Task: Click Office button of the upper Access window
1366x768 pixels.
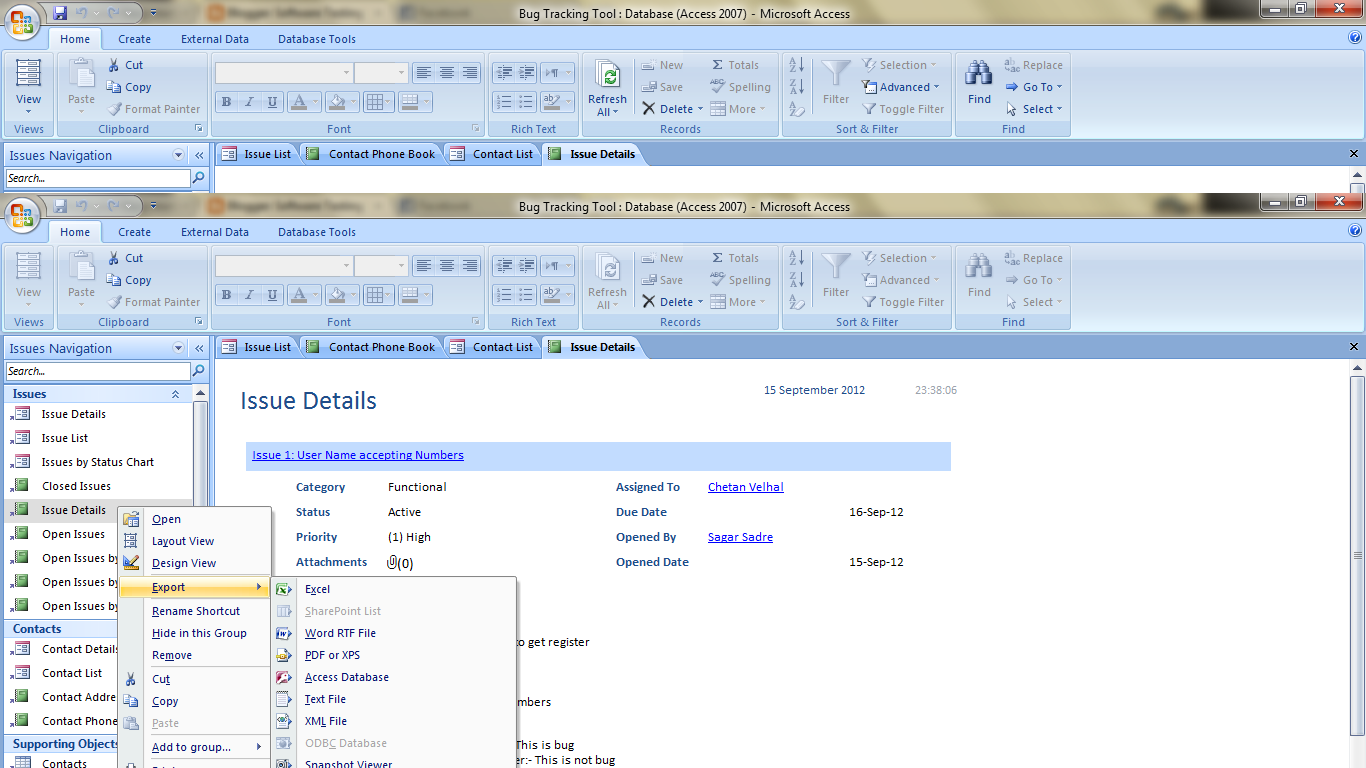Action: 22,20
